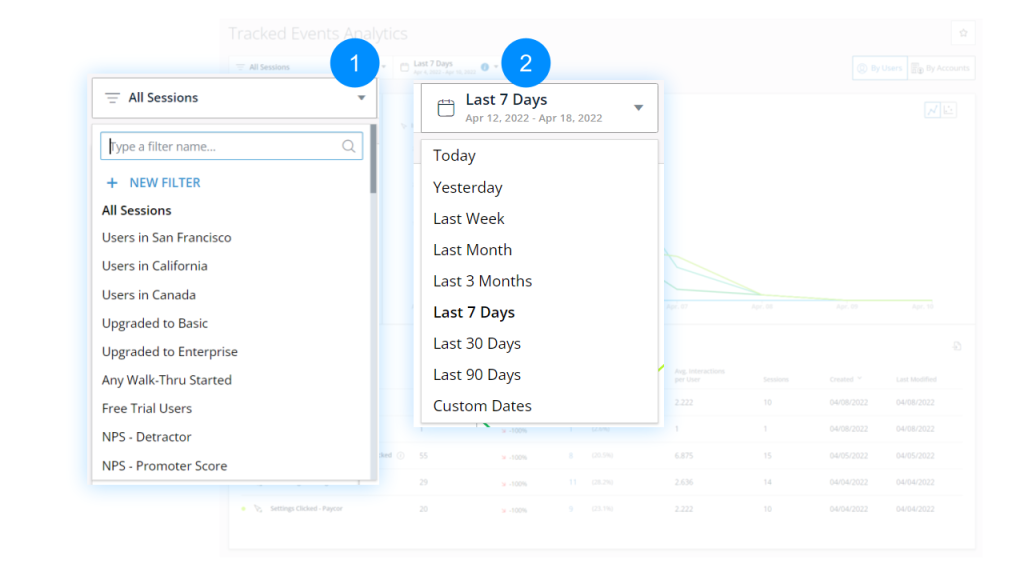Click the blue info icon near date range
1024x576 pixels.
point(485,67)
